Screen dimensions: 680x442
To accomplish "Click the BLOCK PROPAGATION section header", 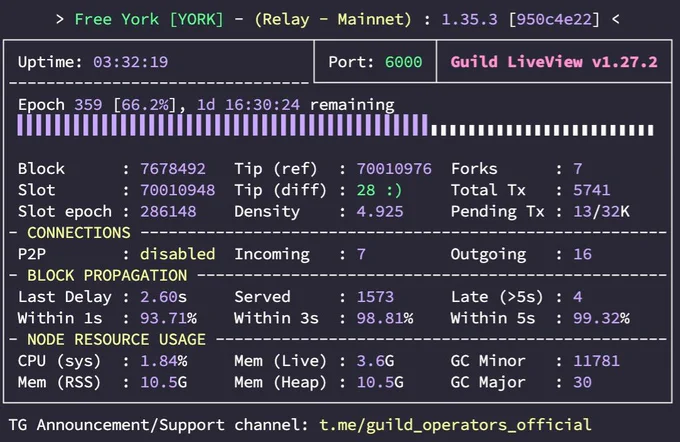I will (x=107, y=275).
